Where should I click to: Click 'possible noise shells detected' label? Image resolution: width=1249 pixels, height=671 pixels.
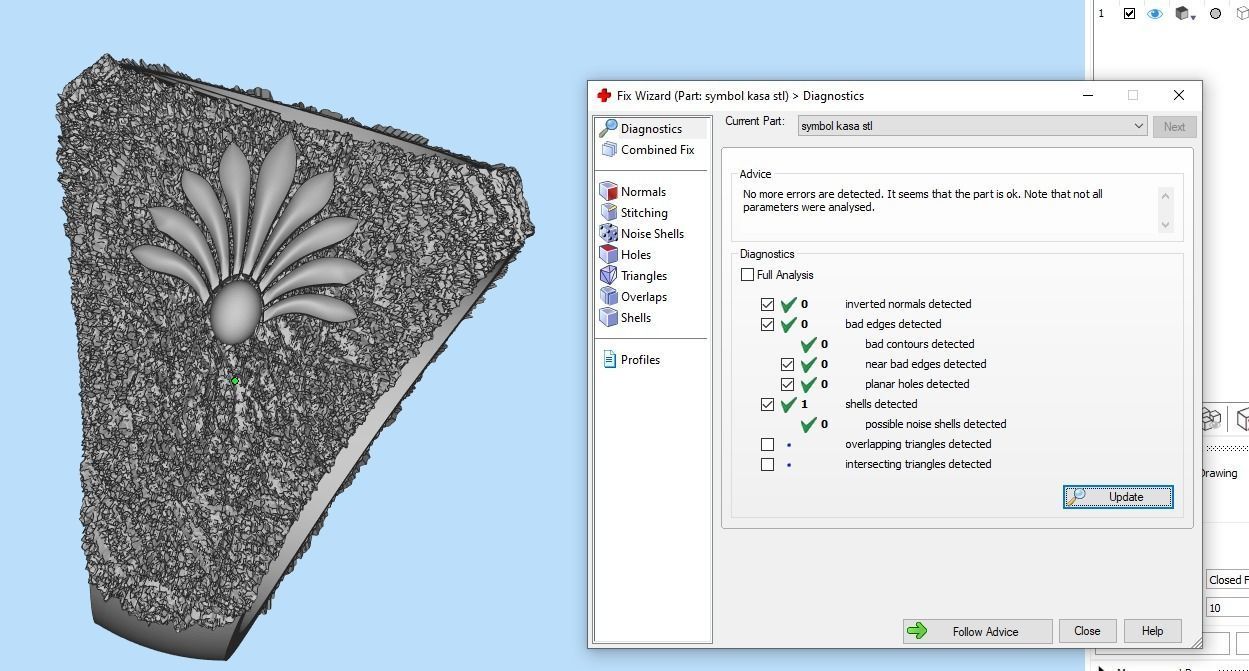(x=935, y=424)
